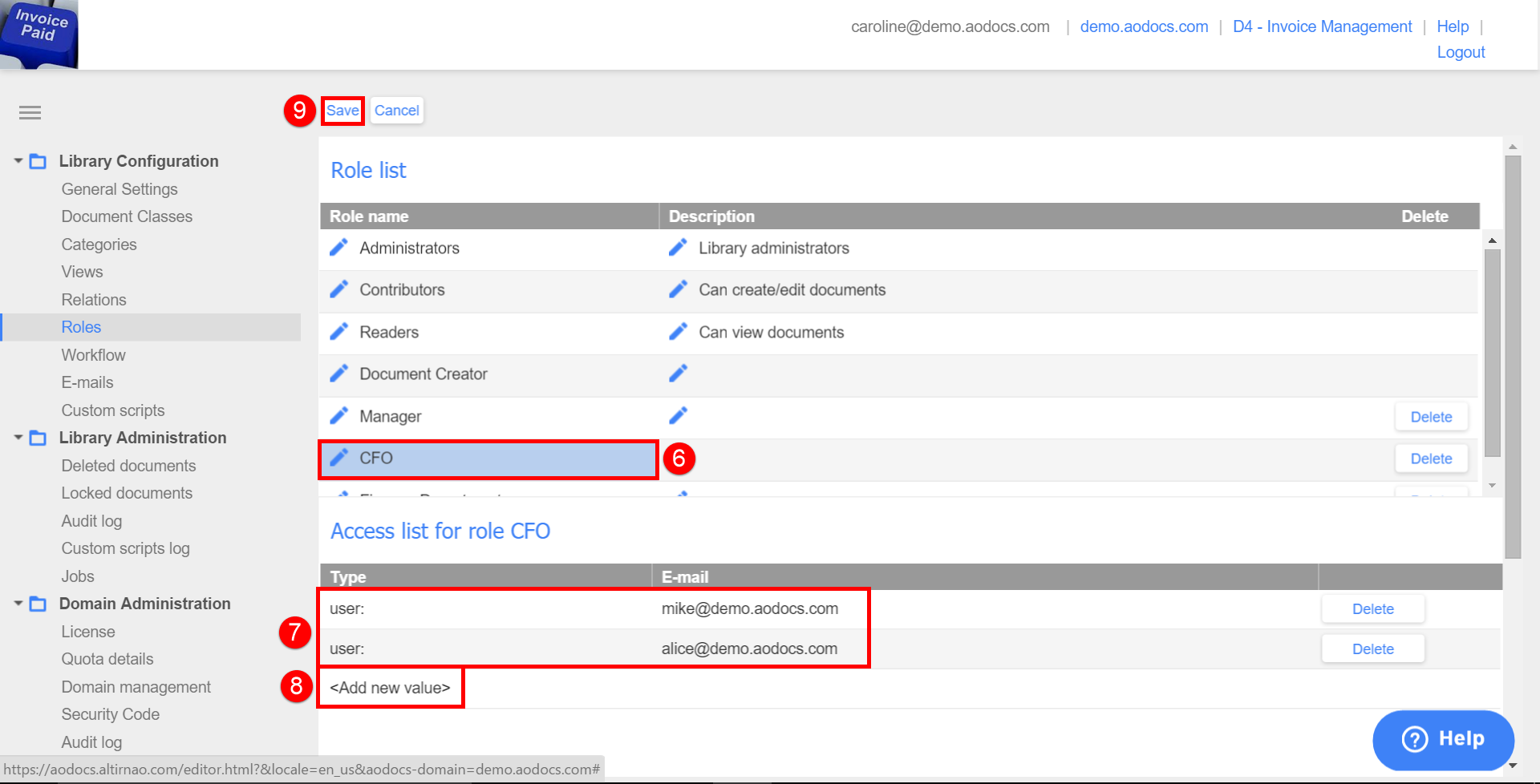This screenshot has width=1540, height=784.
Task: Open Relations in the sidebar
Action: pyautogui.click(x=94, y=300)
